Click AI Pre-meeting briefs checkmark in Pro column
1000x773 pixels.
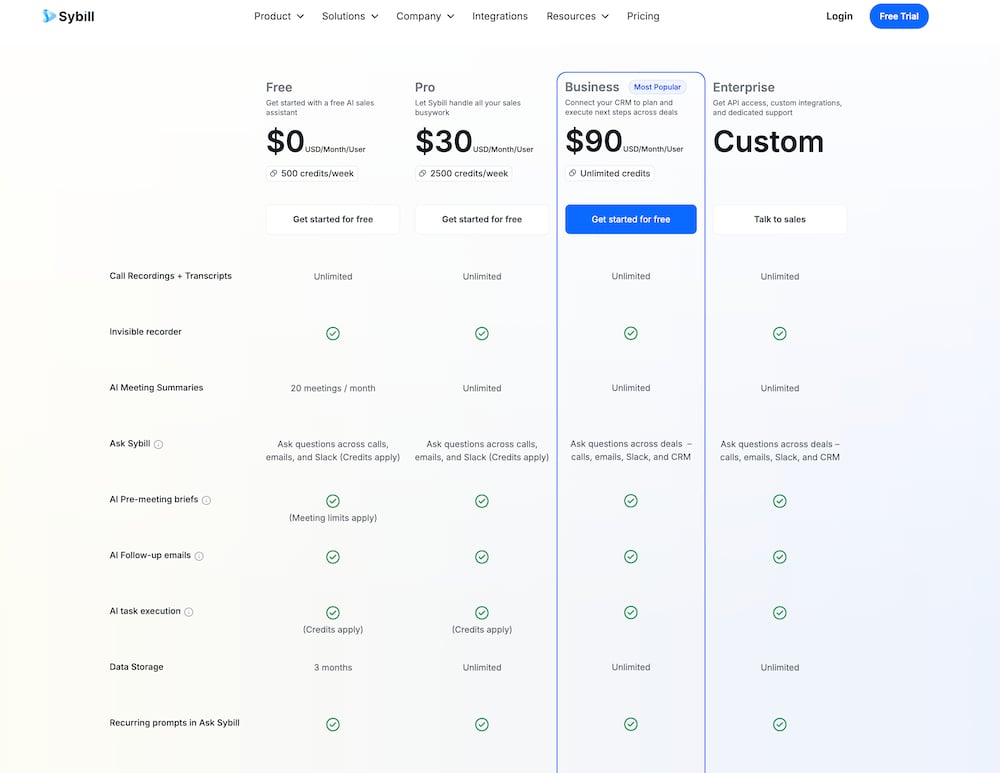click(x=482, y=501)
